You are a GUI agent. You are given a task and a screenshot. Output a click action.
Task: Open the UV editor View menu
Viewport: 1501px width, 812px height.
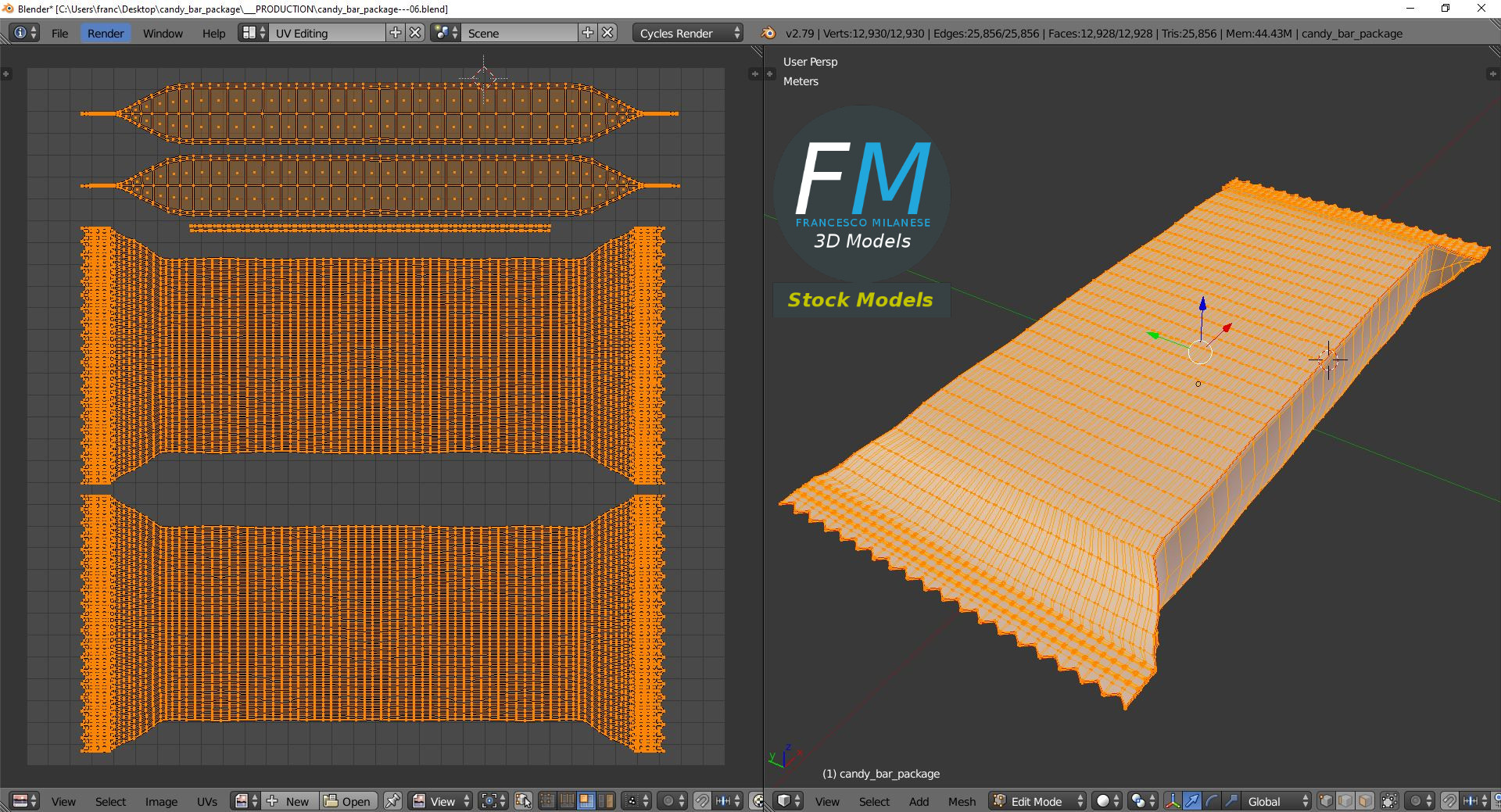tap(63, 801)
